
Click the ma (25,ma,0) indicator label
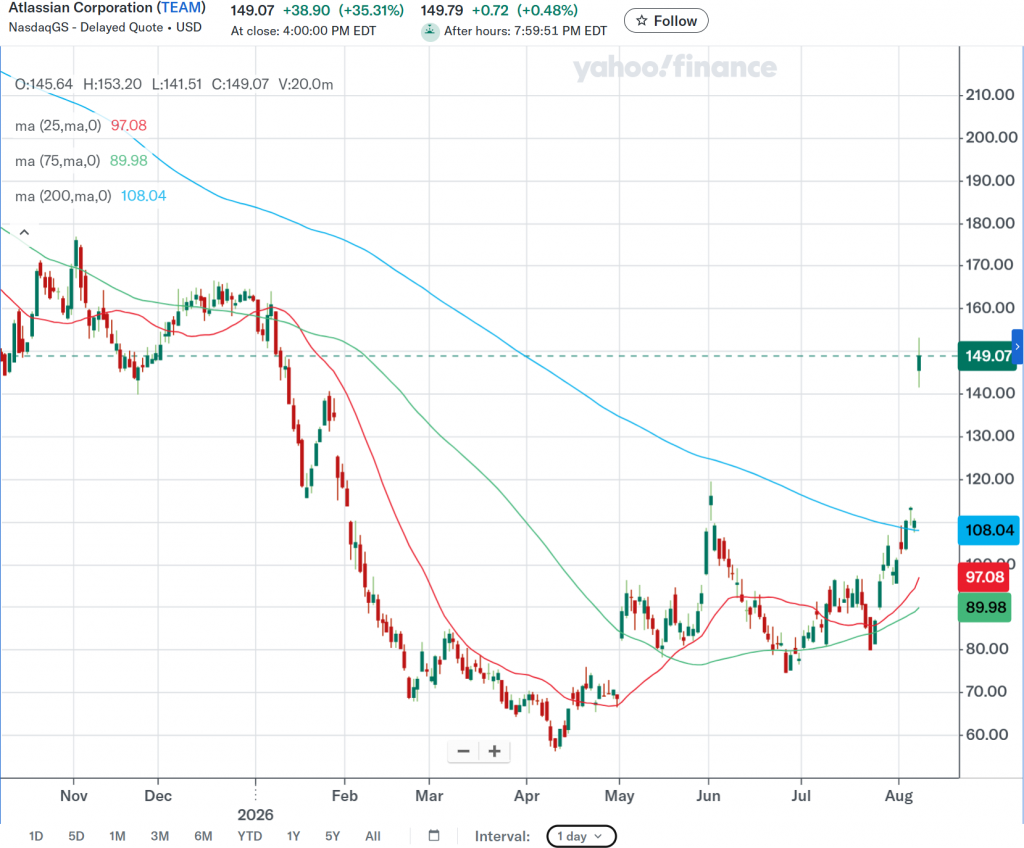(58, 125)
